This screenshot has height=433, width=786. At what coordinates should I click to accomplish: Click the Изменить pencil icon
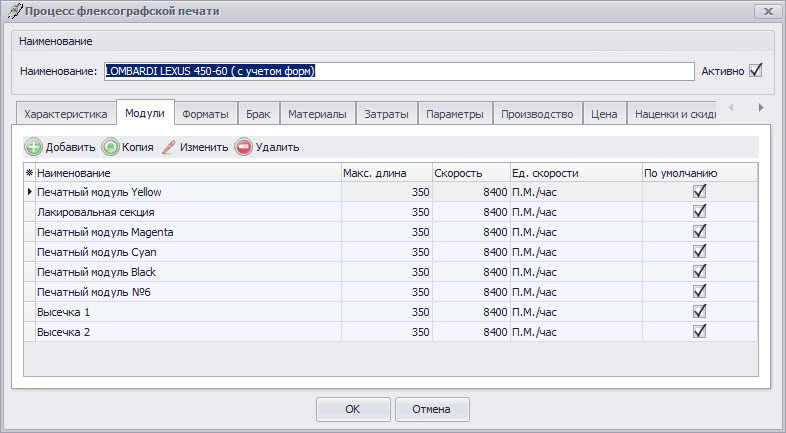coord(169,147)
